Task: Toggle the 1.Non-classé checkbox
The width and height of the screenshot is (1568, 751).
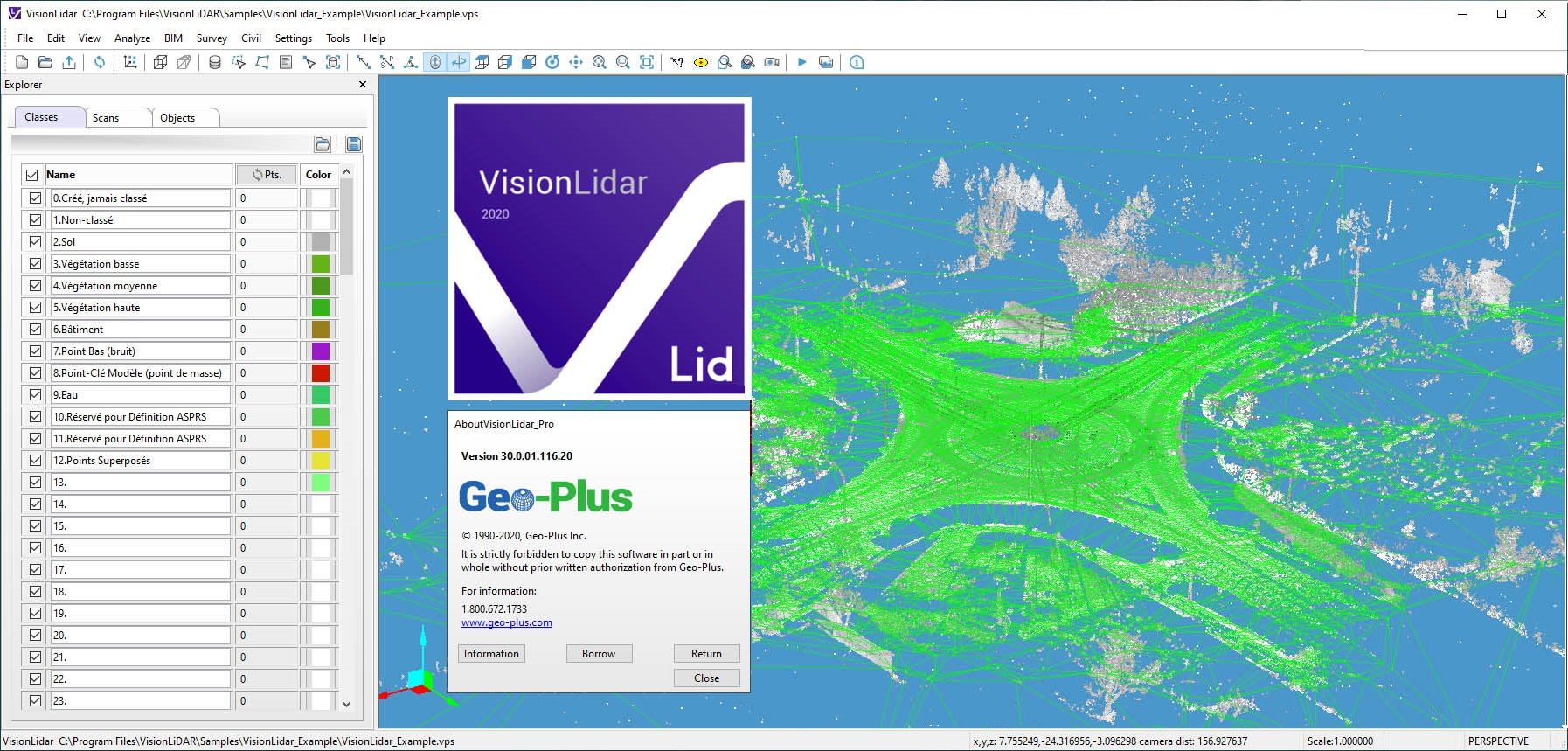Action: pyautogui.click(x=35, y=220)
